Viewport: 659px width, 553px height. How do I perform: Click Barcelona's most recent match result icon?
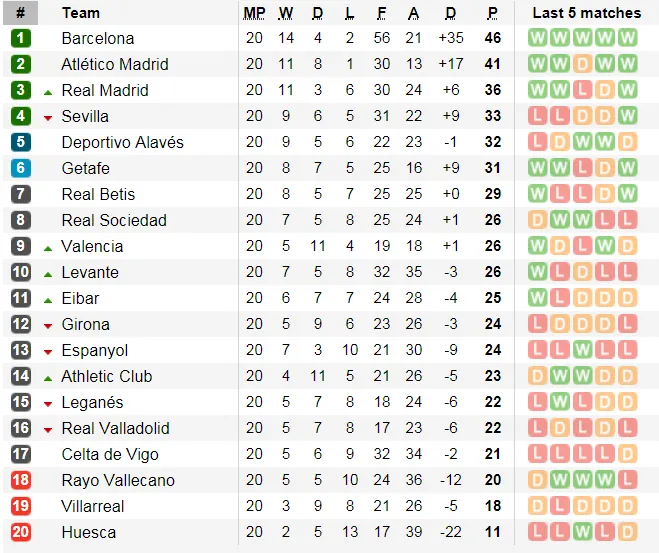coord(627,38)
